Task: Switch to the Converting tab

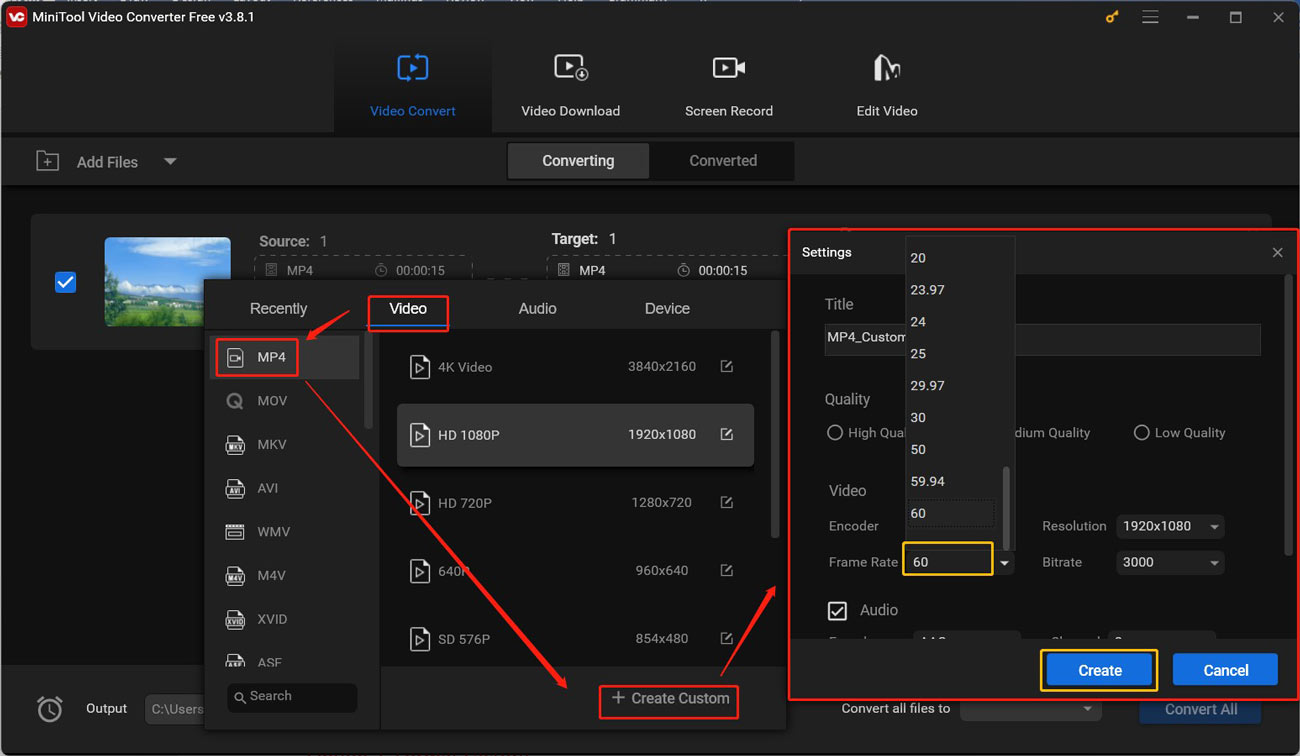Action: pos(578,161)
